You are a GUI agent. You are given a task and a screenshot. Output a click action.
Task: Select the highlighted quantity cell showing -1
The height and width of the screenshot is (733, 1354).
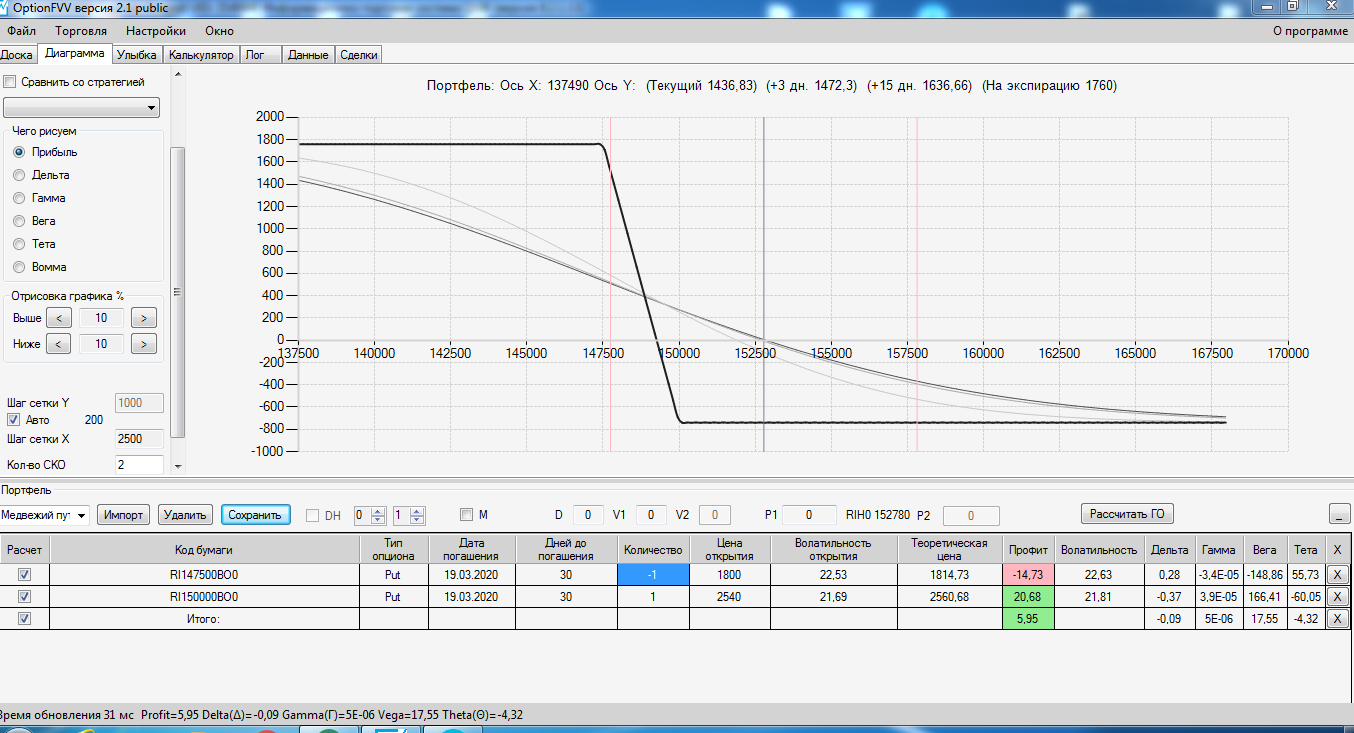[x=653, y=575]
